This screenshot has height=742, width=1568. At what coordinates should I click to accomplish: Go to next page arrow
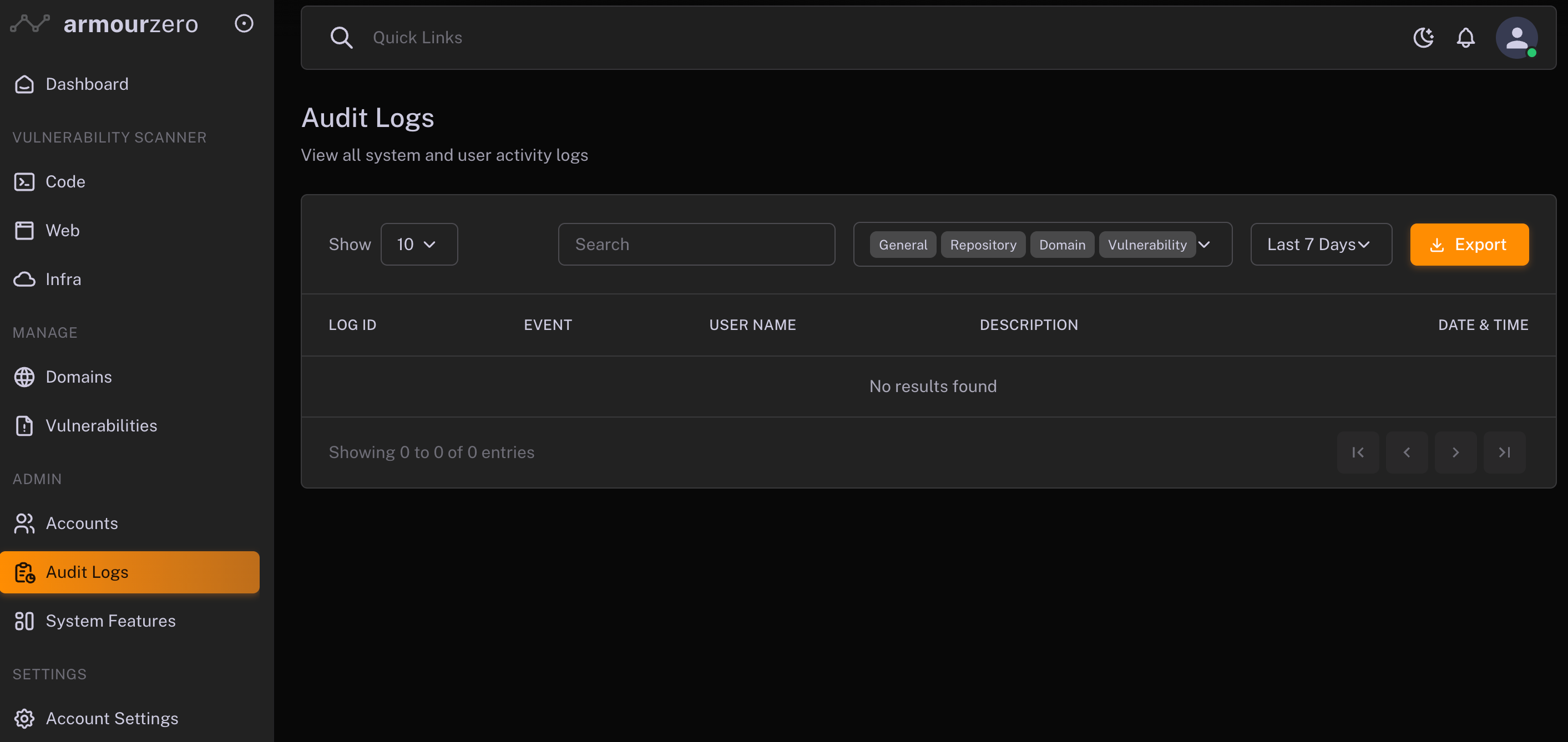click(1455, 452)
